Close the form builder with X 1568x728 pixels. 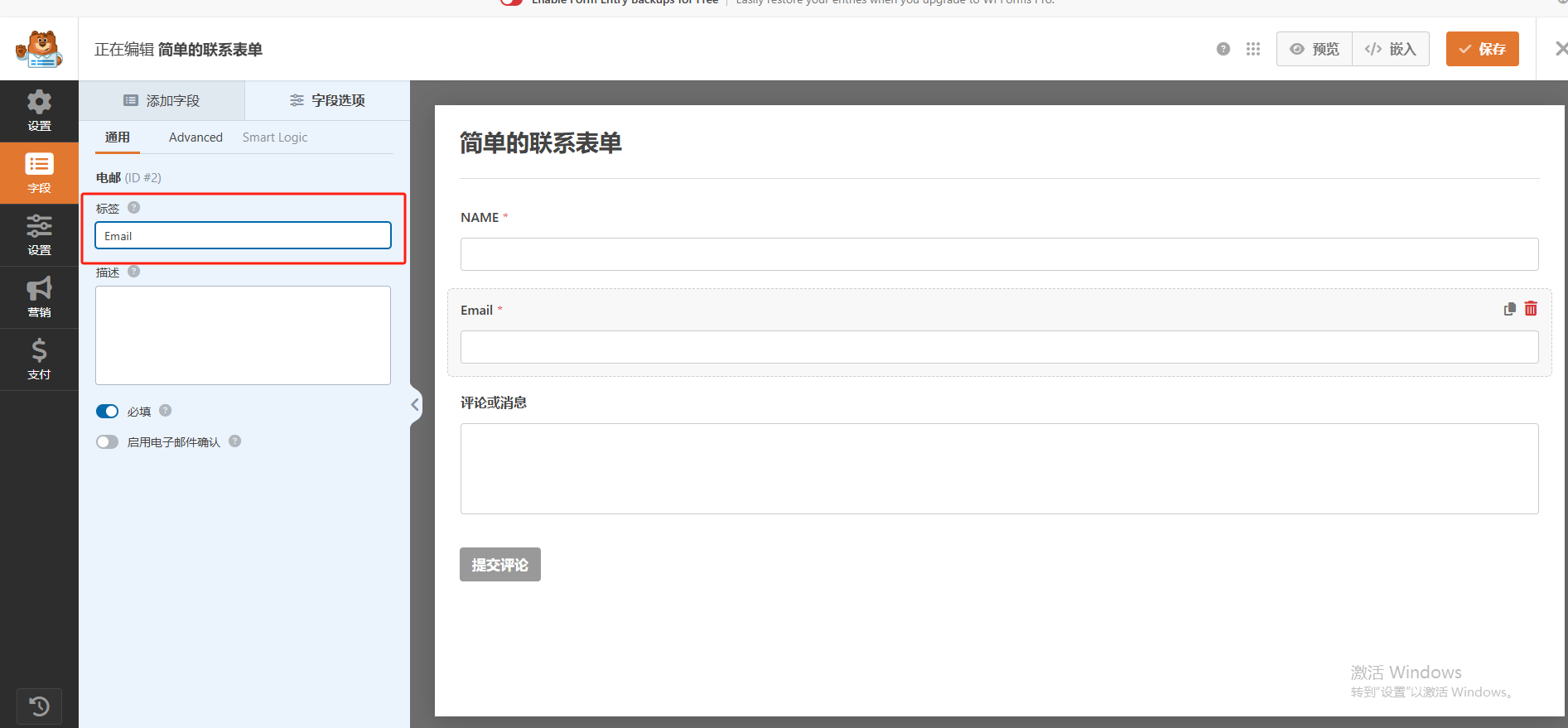coord(1561,49)
